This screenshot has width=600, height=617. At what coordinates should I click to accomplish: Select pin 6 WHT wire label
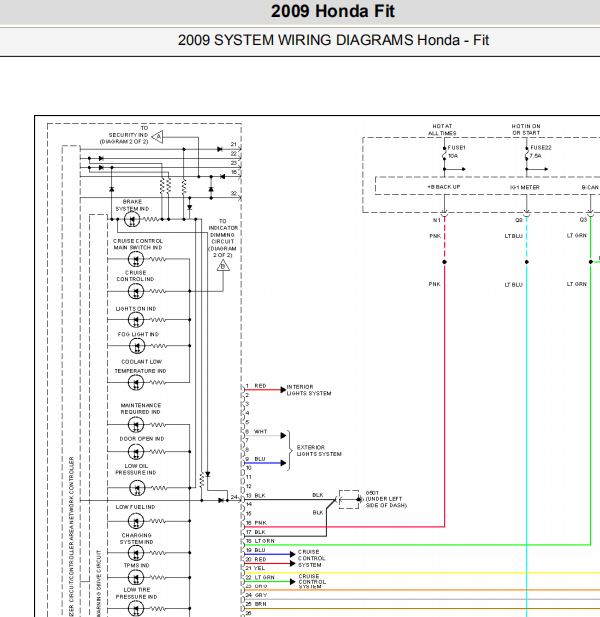(260, 432)
